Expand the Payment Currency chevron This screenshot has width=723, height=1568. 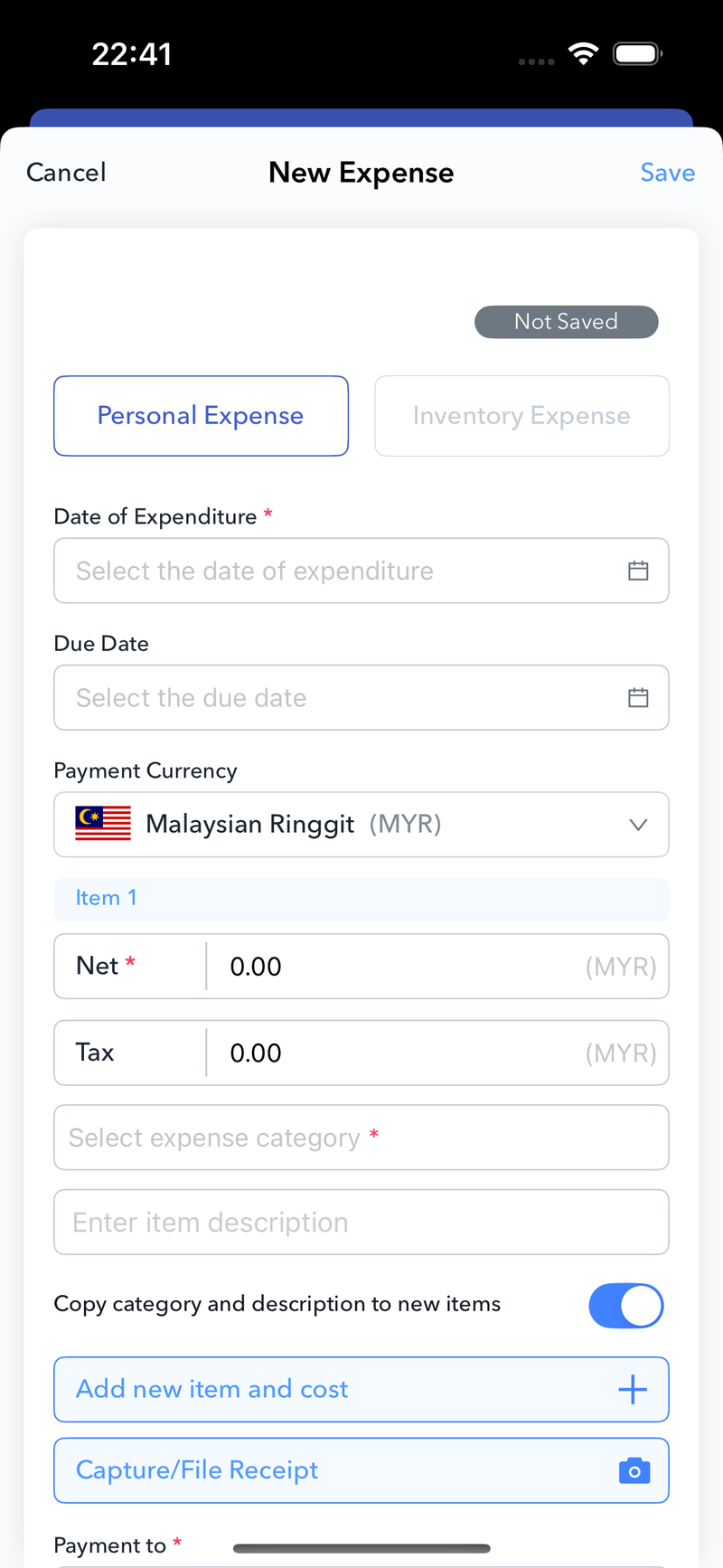[x=638, y=825]
